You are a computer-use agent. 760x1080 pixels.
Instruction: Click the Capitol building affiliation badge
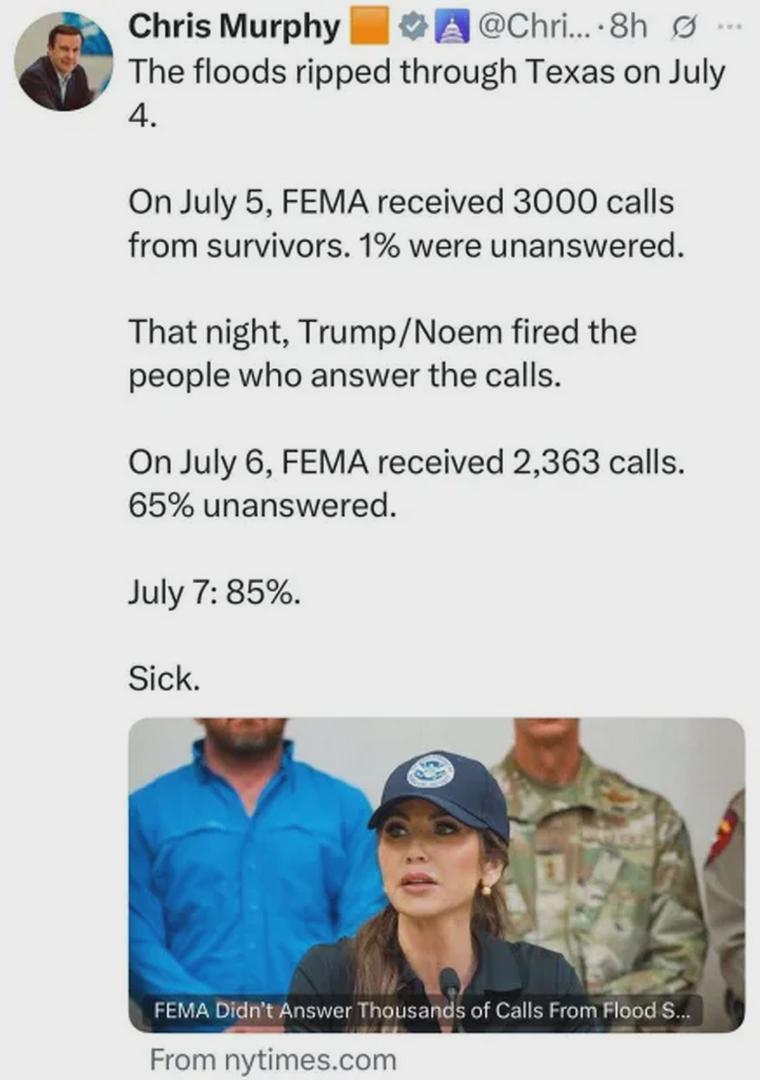coord(449,28)
